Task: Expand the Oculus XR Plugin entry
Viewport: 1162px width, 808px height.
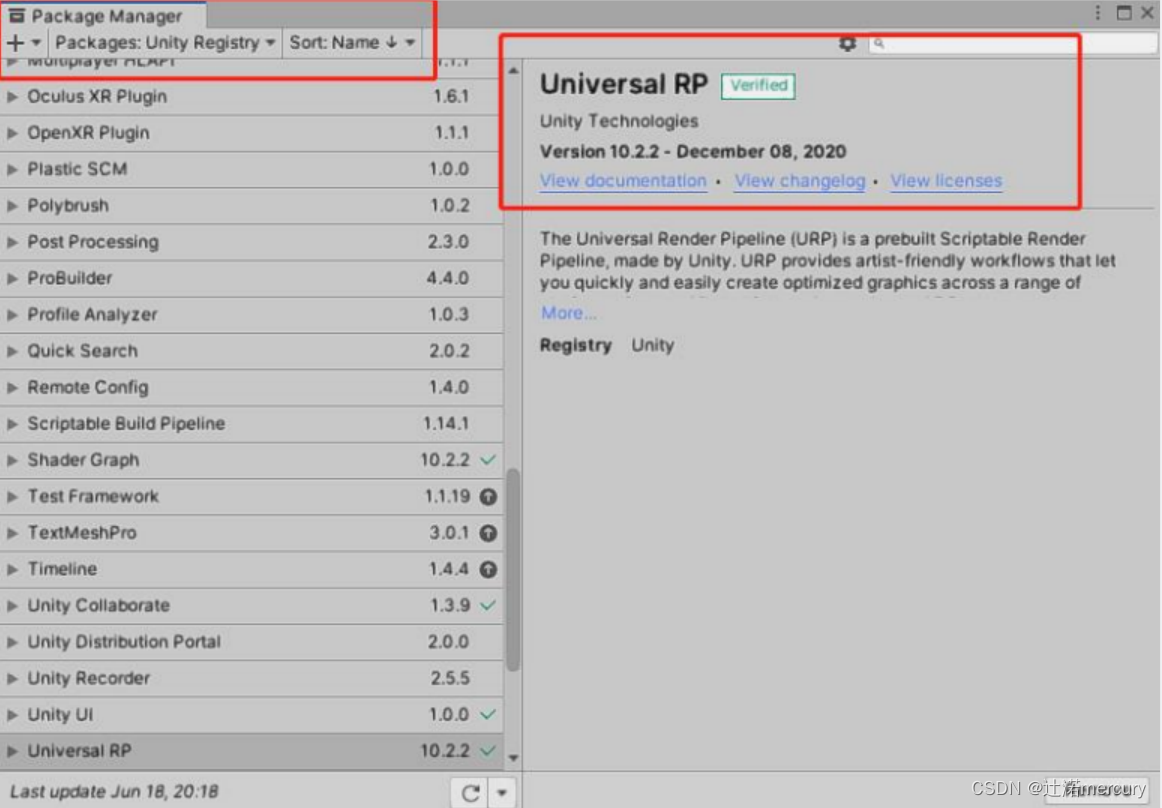Action: pos(12,96)
